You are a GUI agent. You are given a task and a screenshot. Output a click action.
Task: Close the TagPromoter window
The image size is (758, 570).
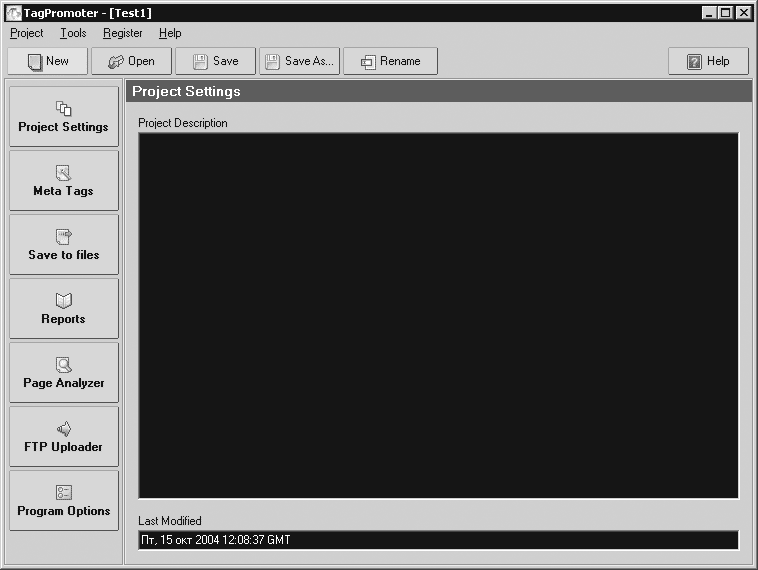pos(743,13)
